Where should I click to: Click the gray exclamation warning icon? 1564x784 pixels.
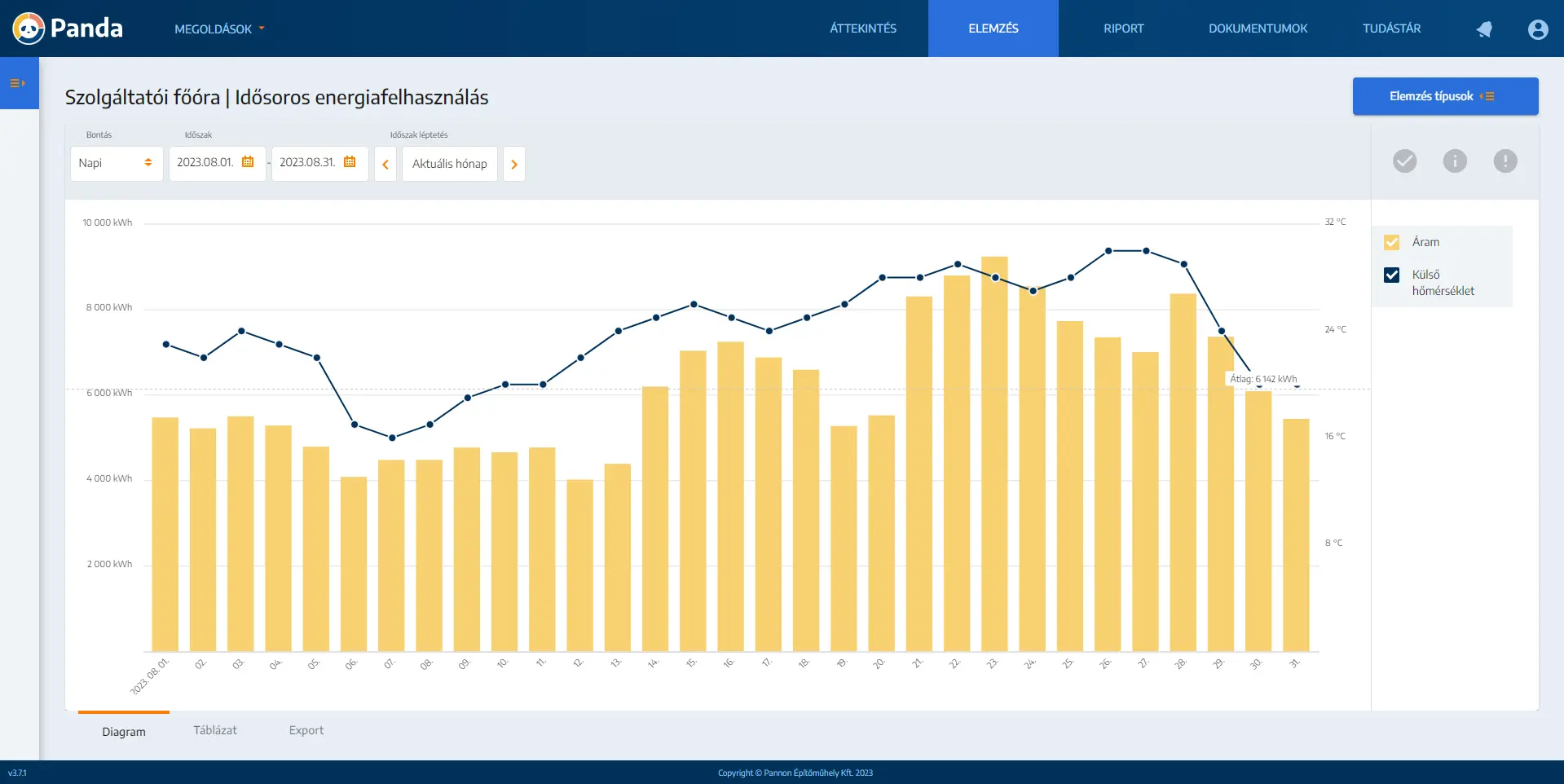[1505, 161]
